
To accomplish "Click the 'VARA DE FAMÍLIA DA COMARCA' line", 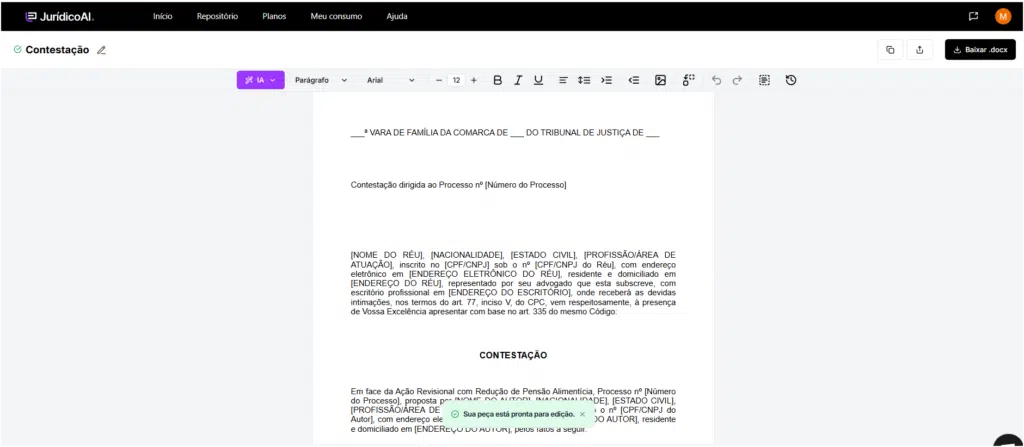I will pos(505,133).
